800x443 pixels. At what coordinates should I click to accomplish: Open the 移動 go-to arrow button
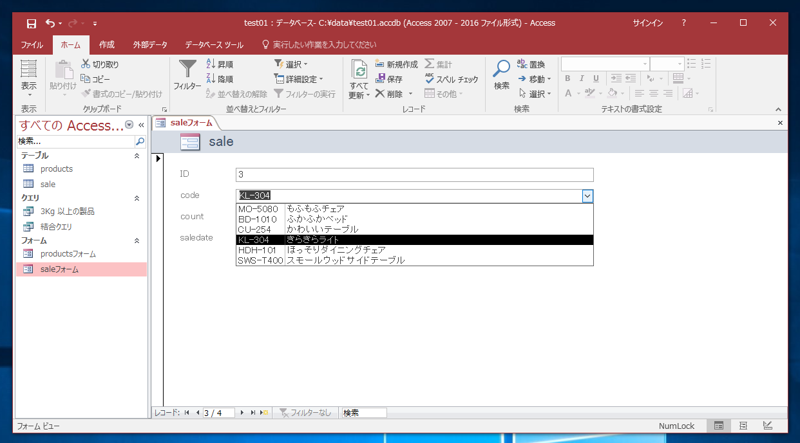[534, 79]
